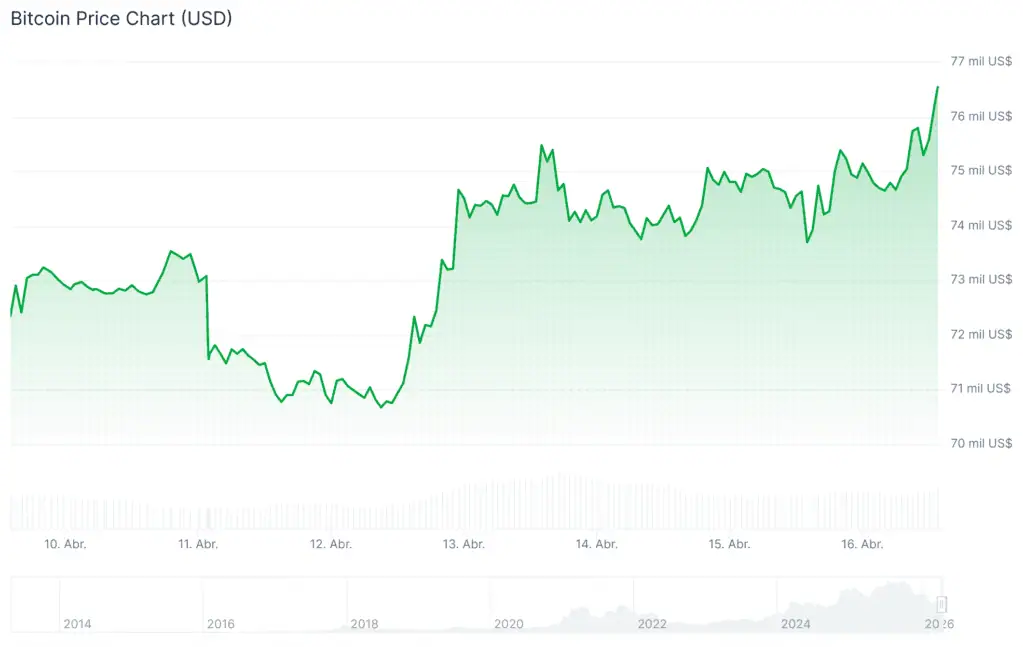Viewport: 1024px width, 648px height.
Task: Select the "70 mil US$" axis label
Action: (981, 443)
